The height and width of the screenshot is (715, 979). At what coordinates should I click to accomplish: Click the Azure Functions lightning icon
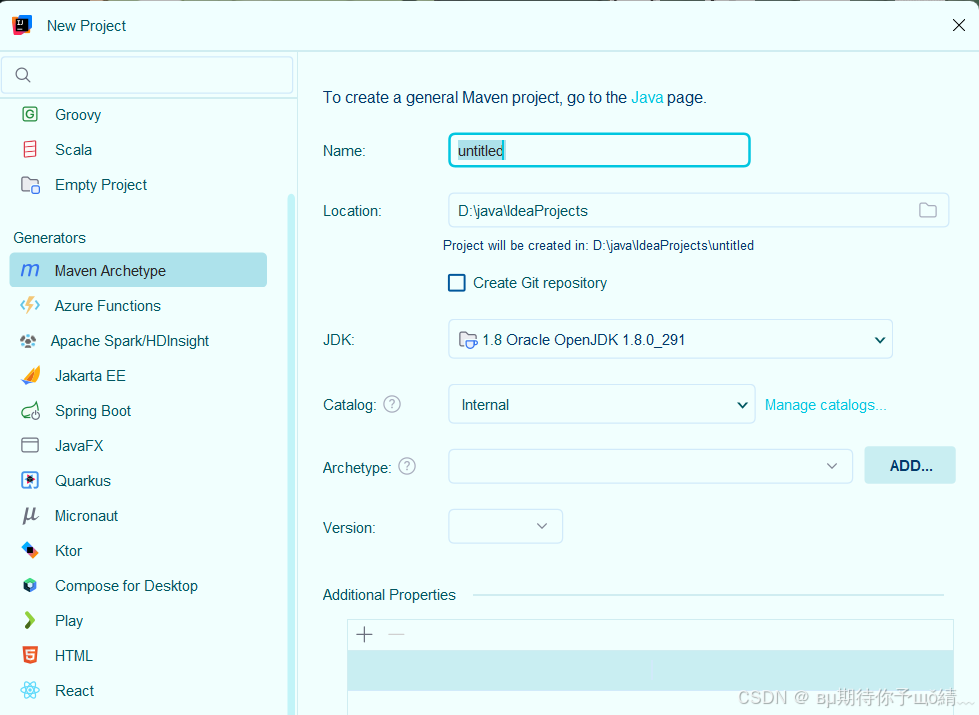[x=30, y=305]
